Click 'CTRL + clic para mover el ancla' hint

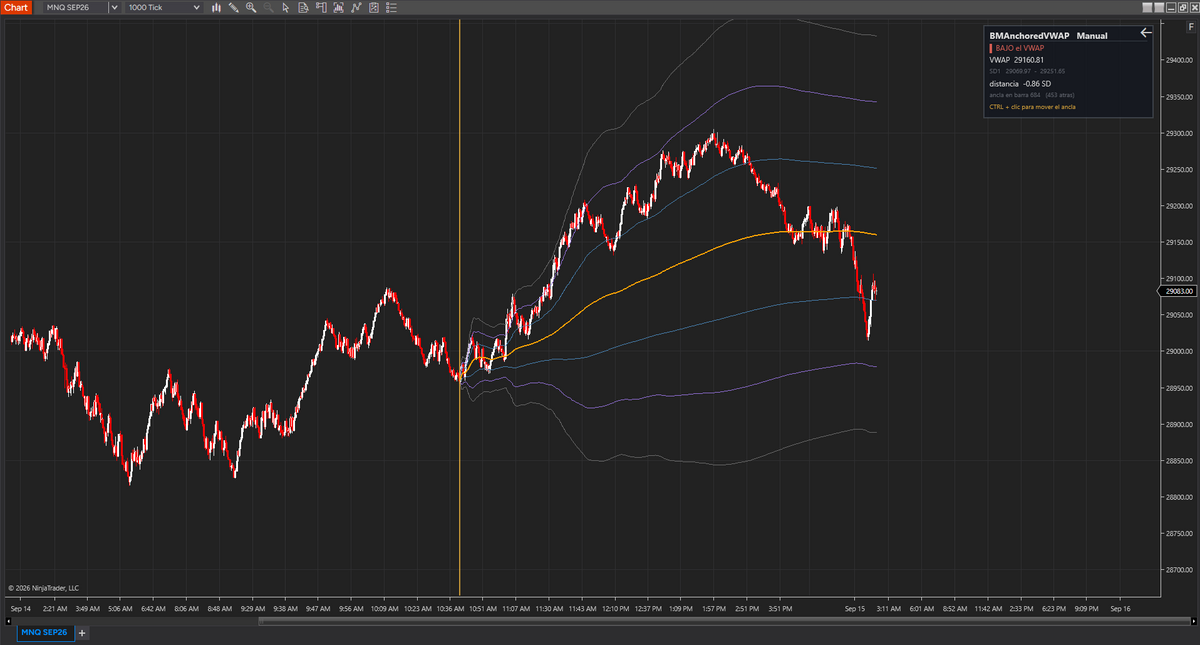(x=1032, y=106)
